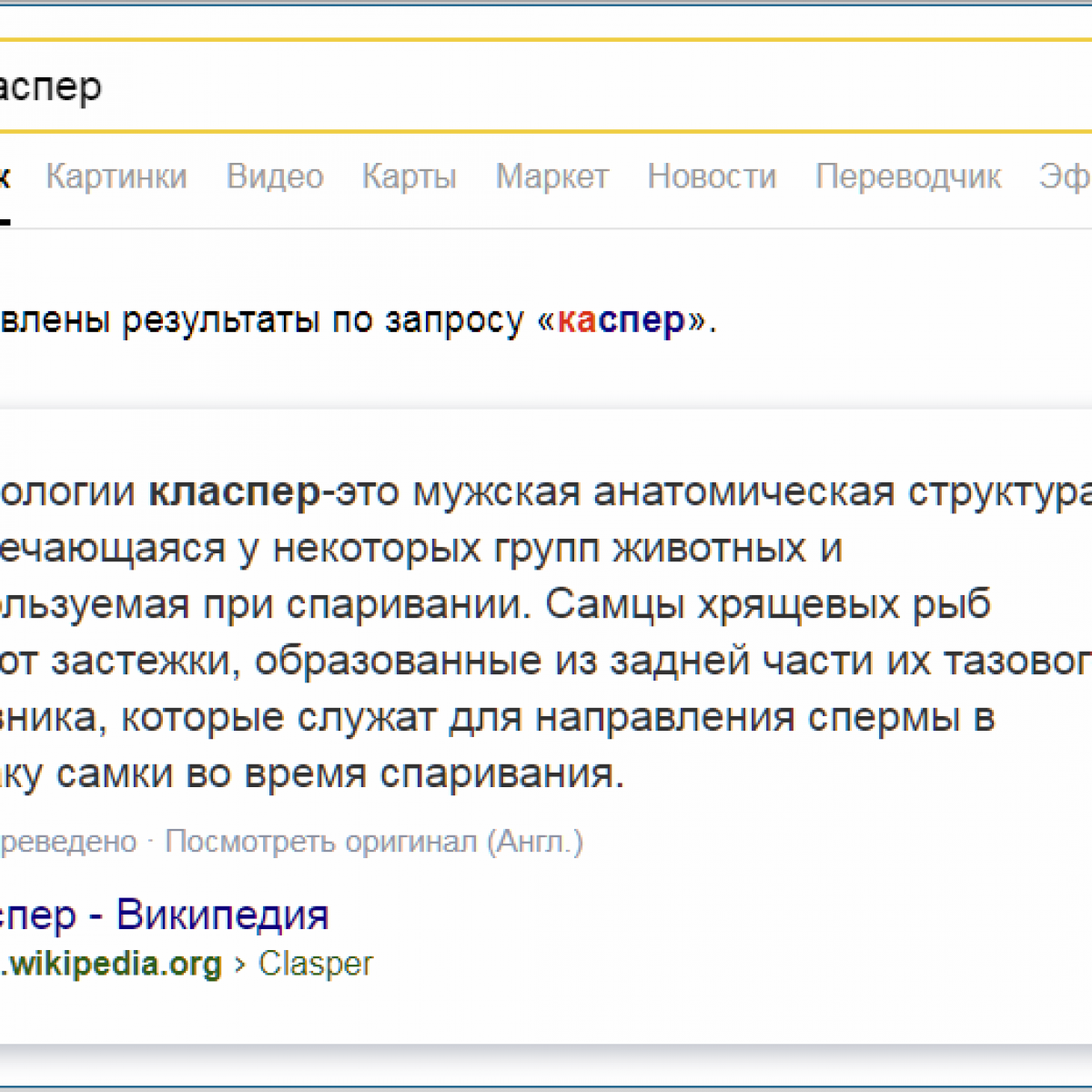Go to the Карты tab

click(409, 177)
